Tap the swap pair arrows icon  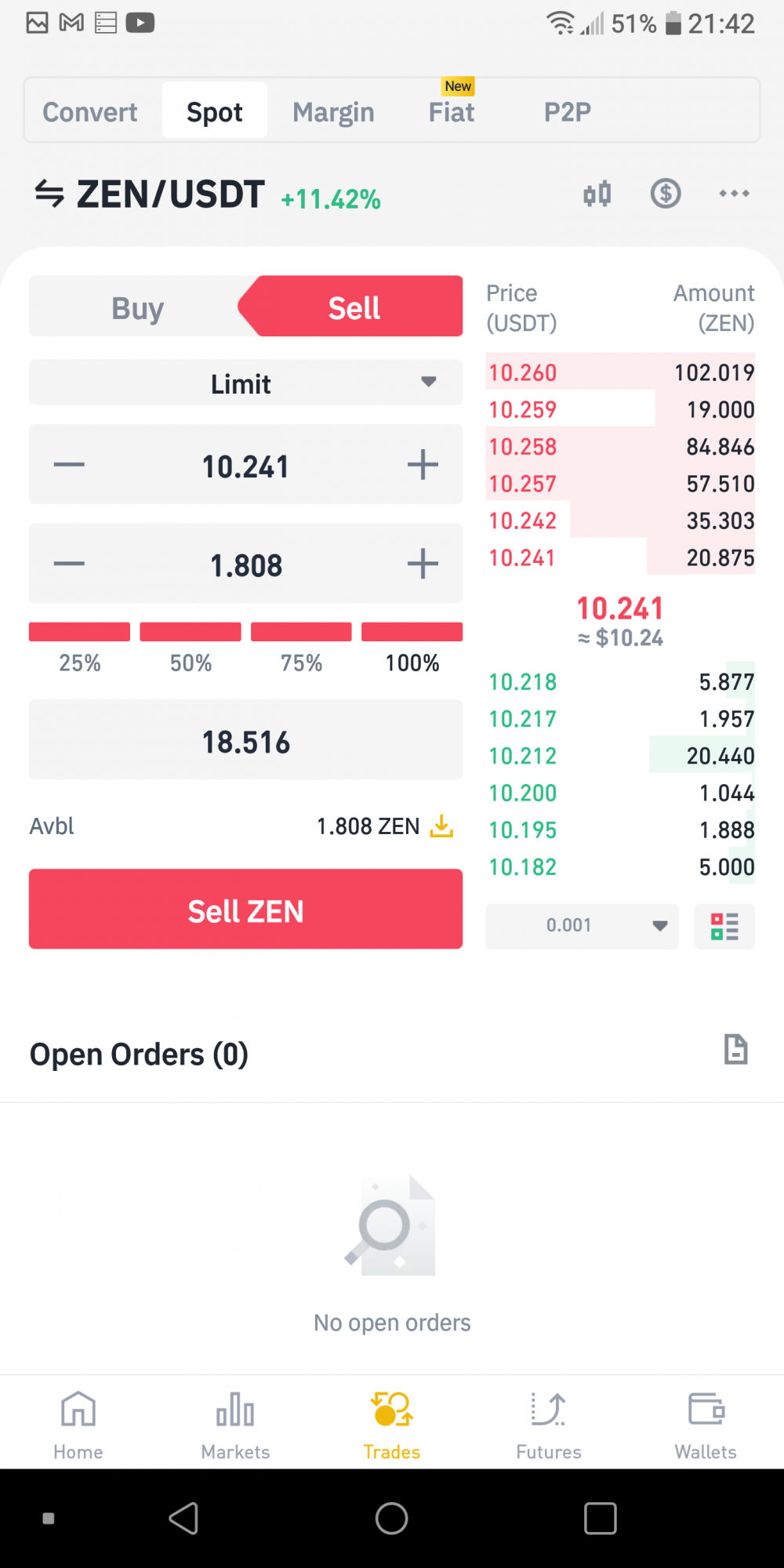coord(49,194)
